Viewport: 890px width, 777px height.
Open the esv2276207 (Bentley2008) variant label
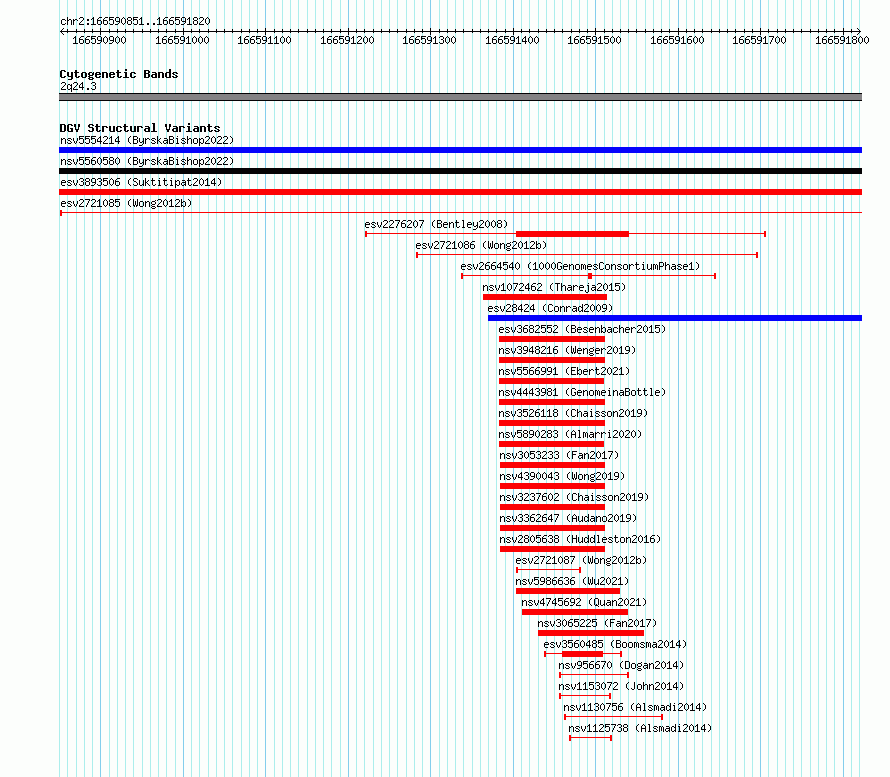coord(436,224)
